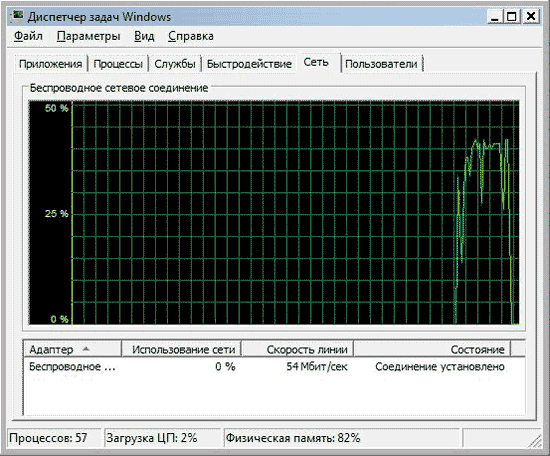Click the window resize grip
550x456 pixels.
click(535, 441)
